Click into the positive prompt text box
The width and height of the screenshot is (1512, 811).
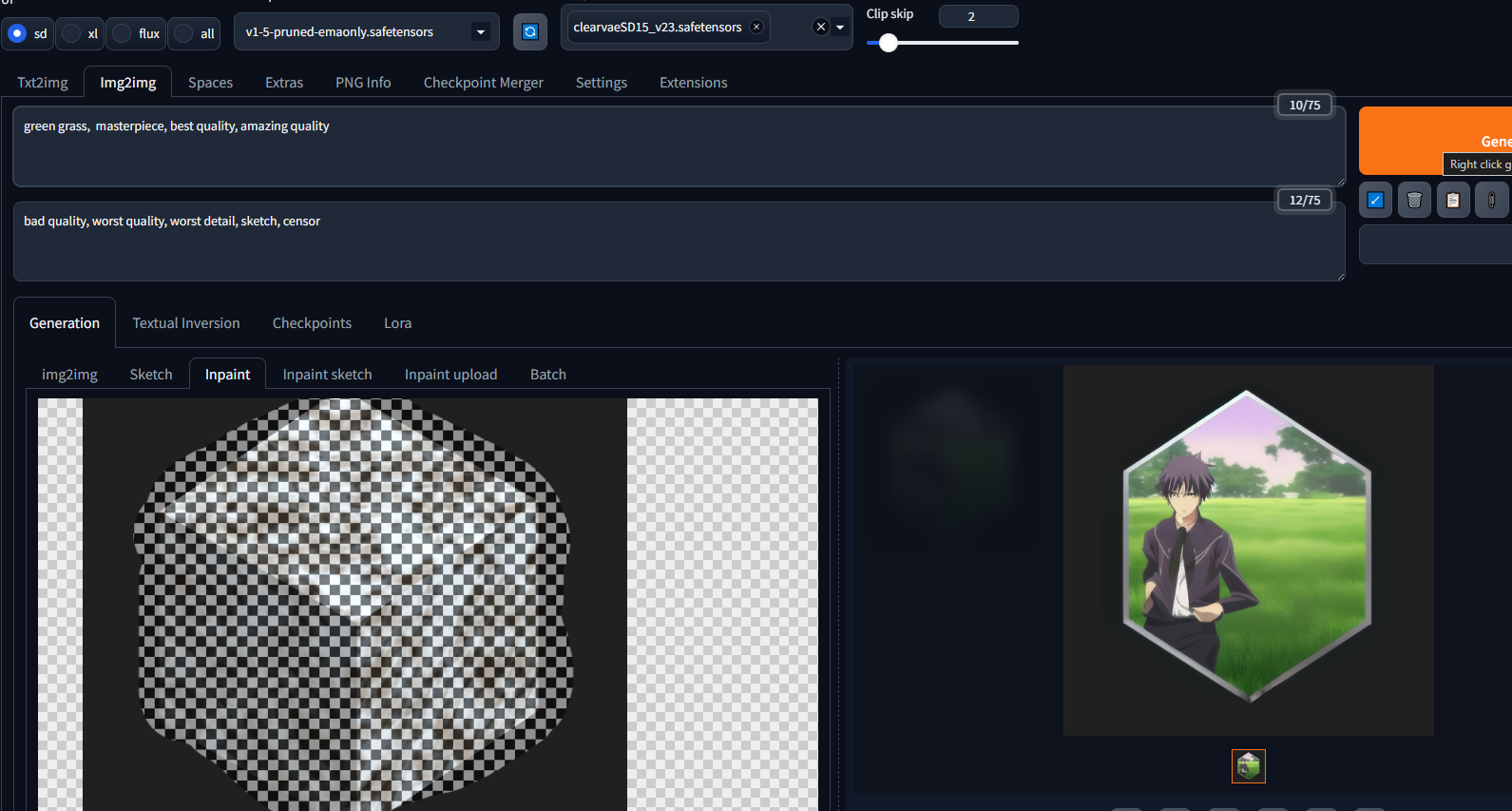pyautogui.click(x=679, y=146)
